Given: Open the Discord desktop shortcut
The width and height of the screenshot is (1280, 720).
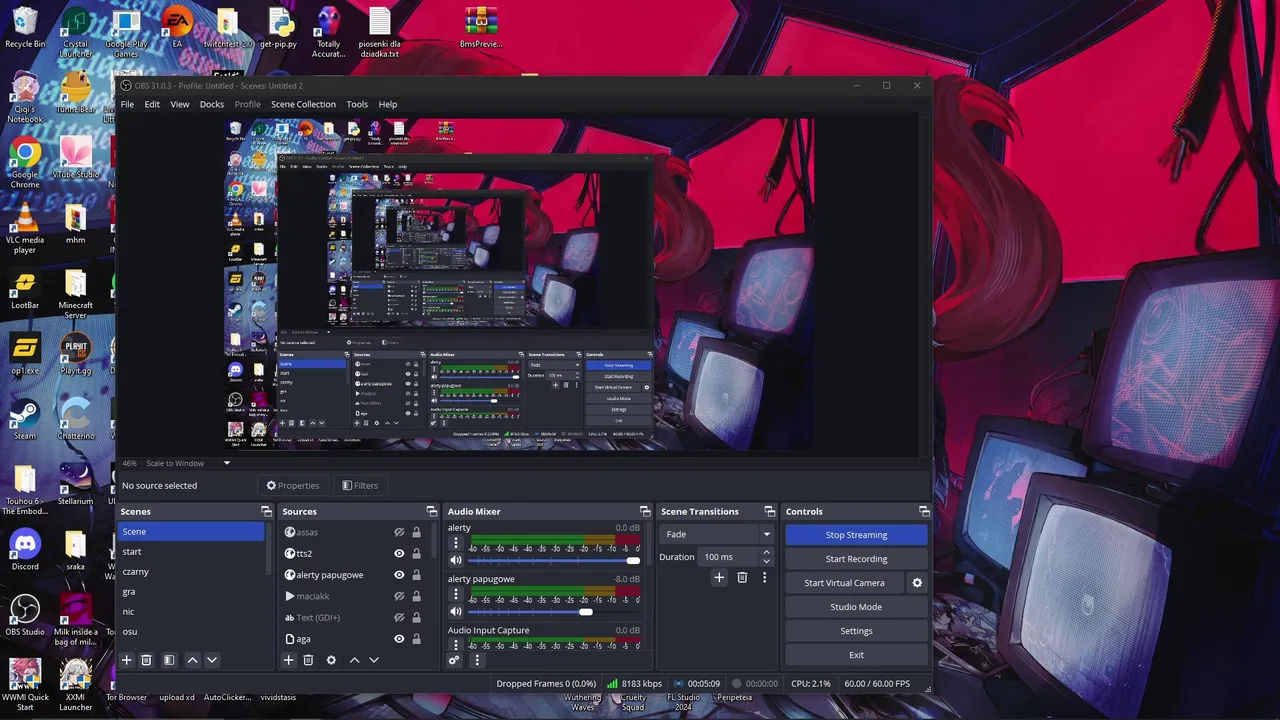Looking at the screenshot, I should tap(25, 550).
